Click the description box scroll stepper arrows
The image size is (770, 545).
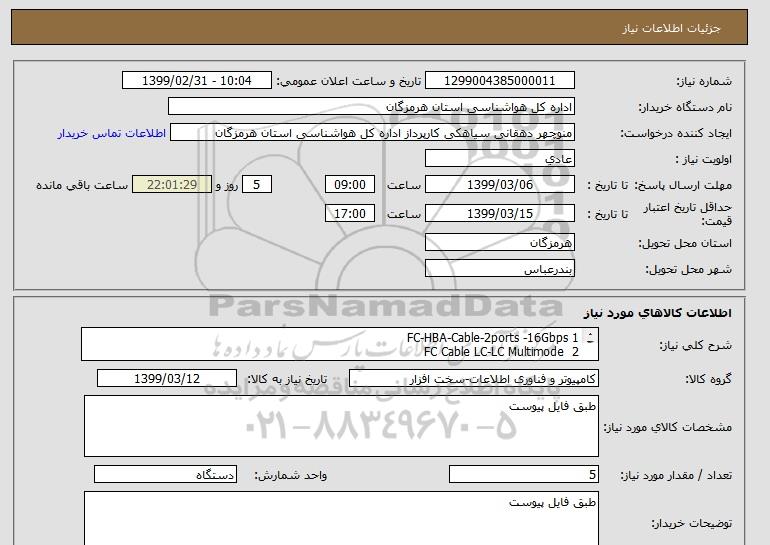(x=590, y=338)
